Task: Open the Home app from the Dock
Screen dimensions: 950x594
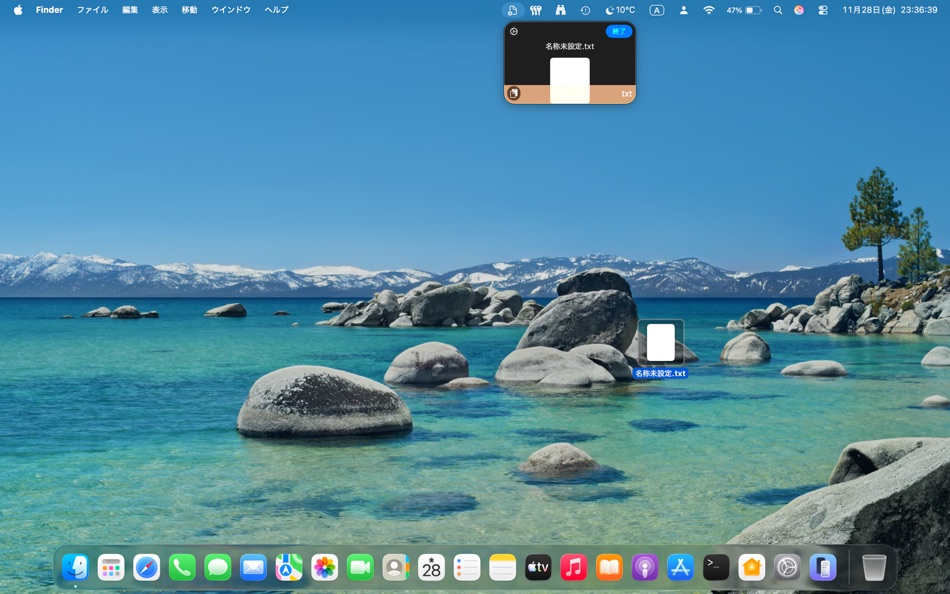Action: click(x=751, y=567)
